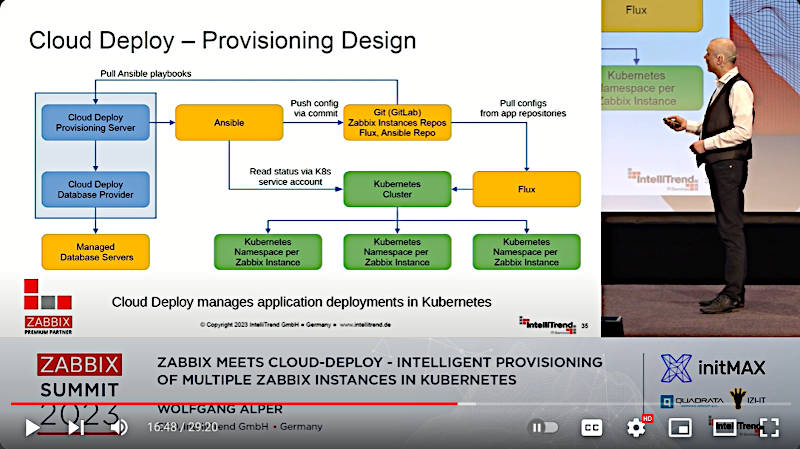This screenshot has height=449, width=800.
Task: Click the IntelliTrend logo on the slide footer
Action: point(547,325)
